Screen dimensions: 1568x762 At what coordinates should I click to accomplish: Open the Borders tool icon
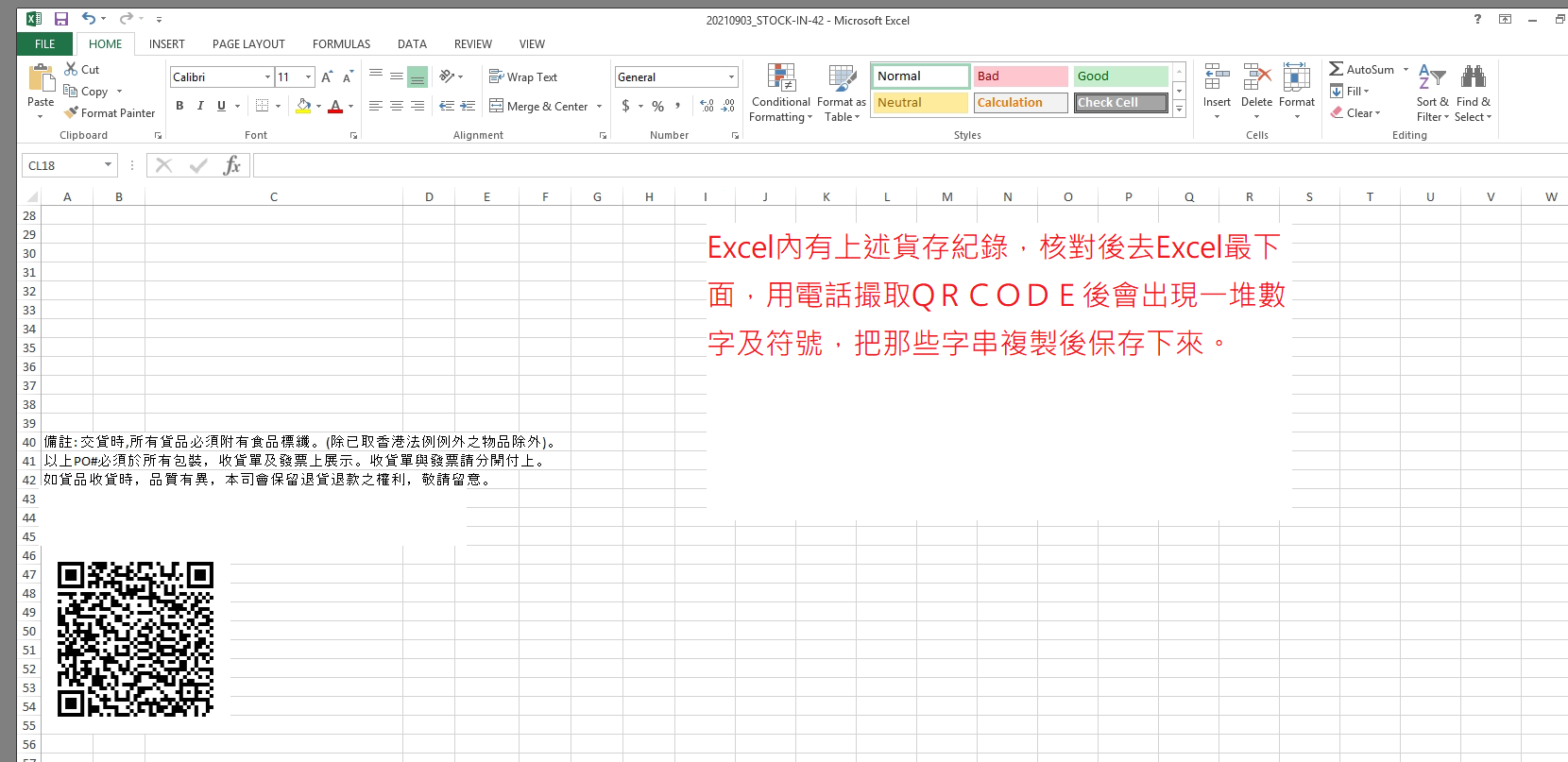tap(263, 106)
